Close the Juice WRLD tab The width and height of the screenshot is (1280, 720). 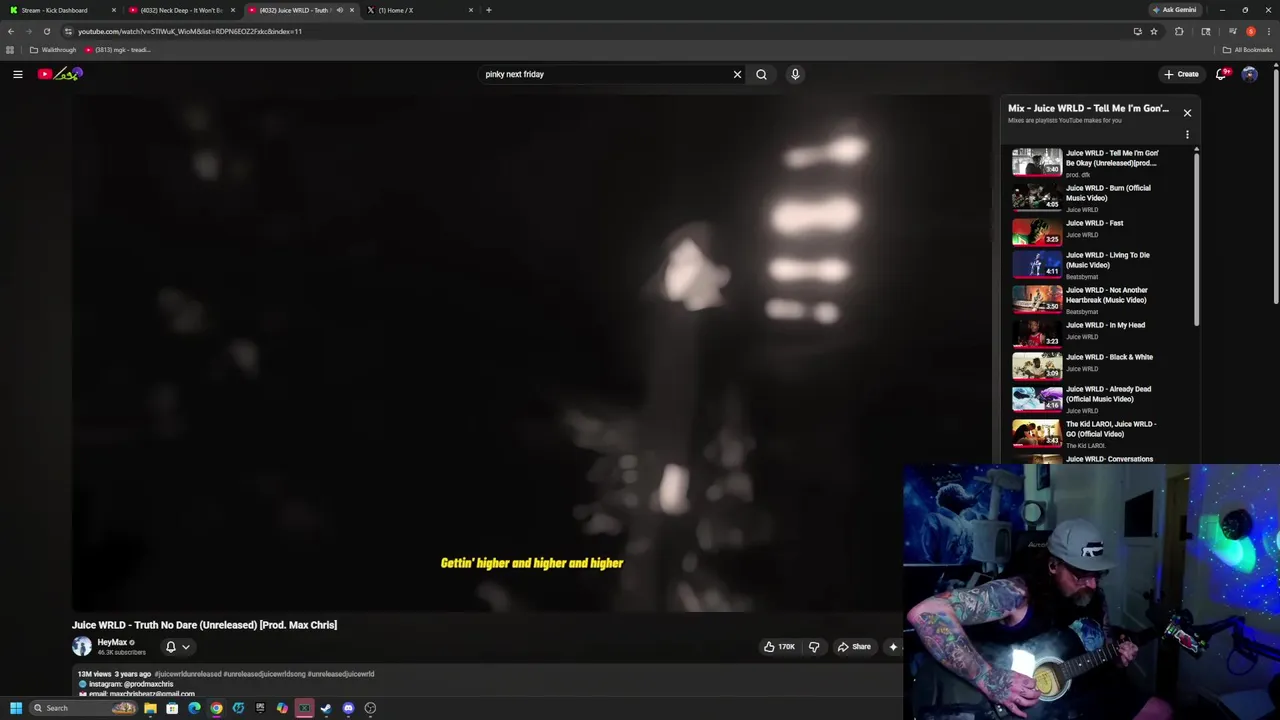tap(352, 10)
